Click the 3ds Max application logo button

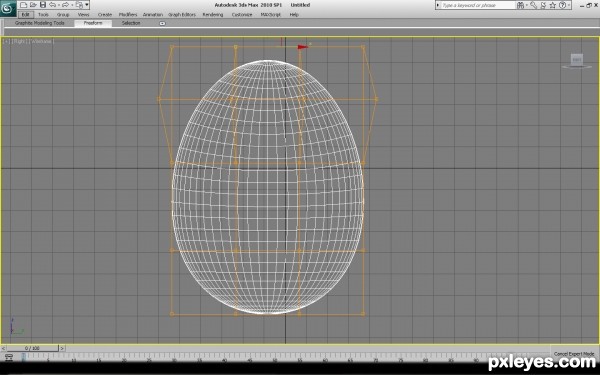click(x=7, y=8)
